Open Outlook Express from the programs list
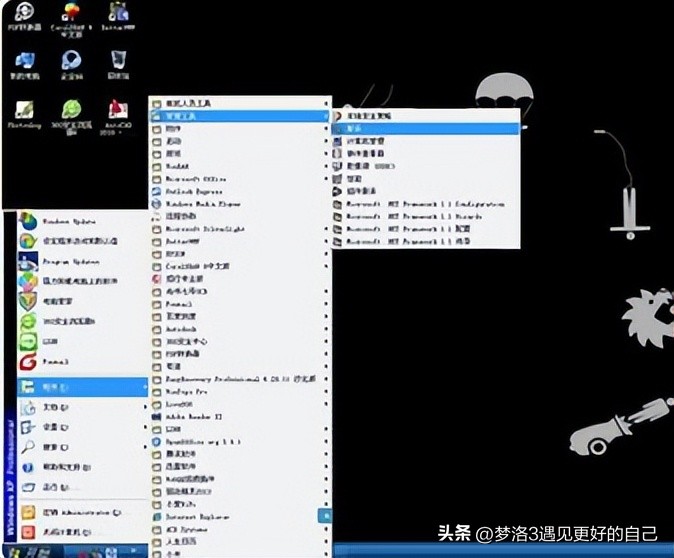This screenshot has width=674, height=558. tap(241, 191)
